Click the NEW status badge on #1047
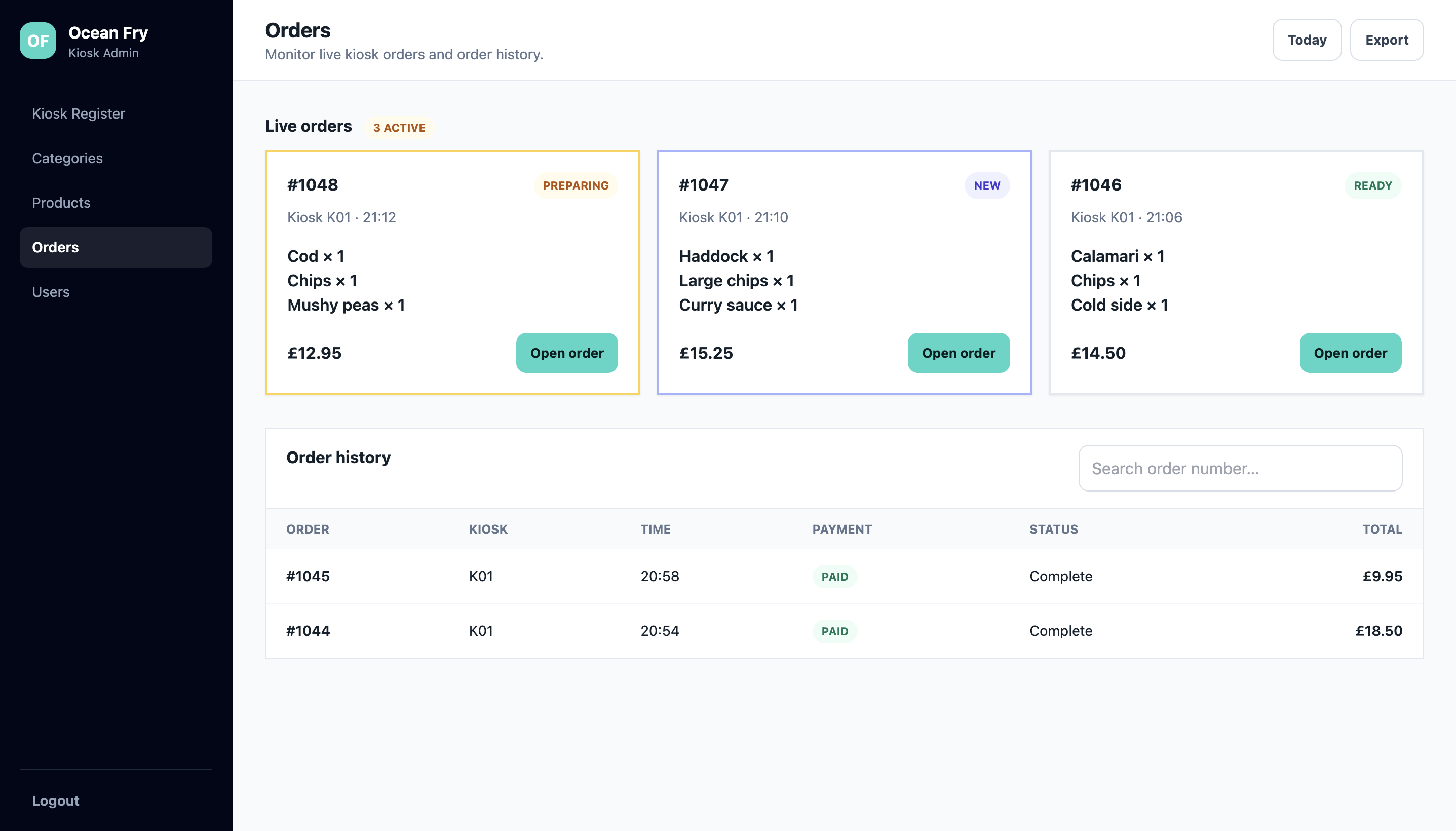The height and width of the screenshot is (831, 1456). click(987, 185)
